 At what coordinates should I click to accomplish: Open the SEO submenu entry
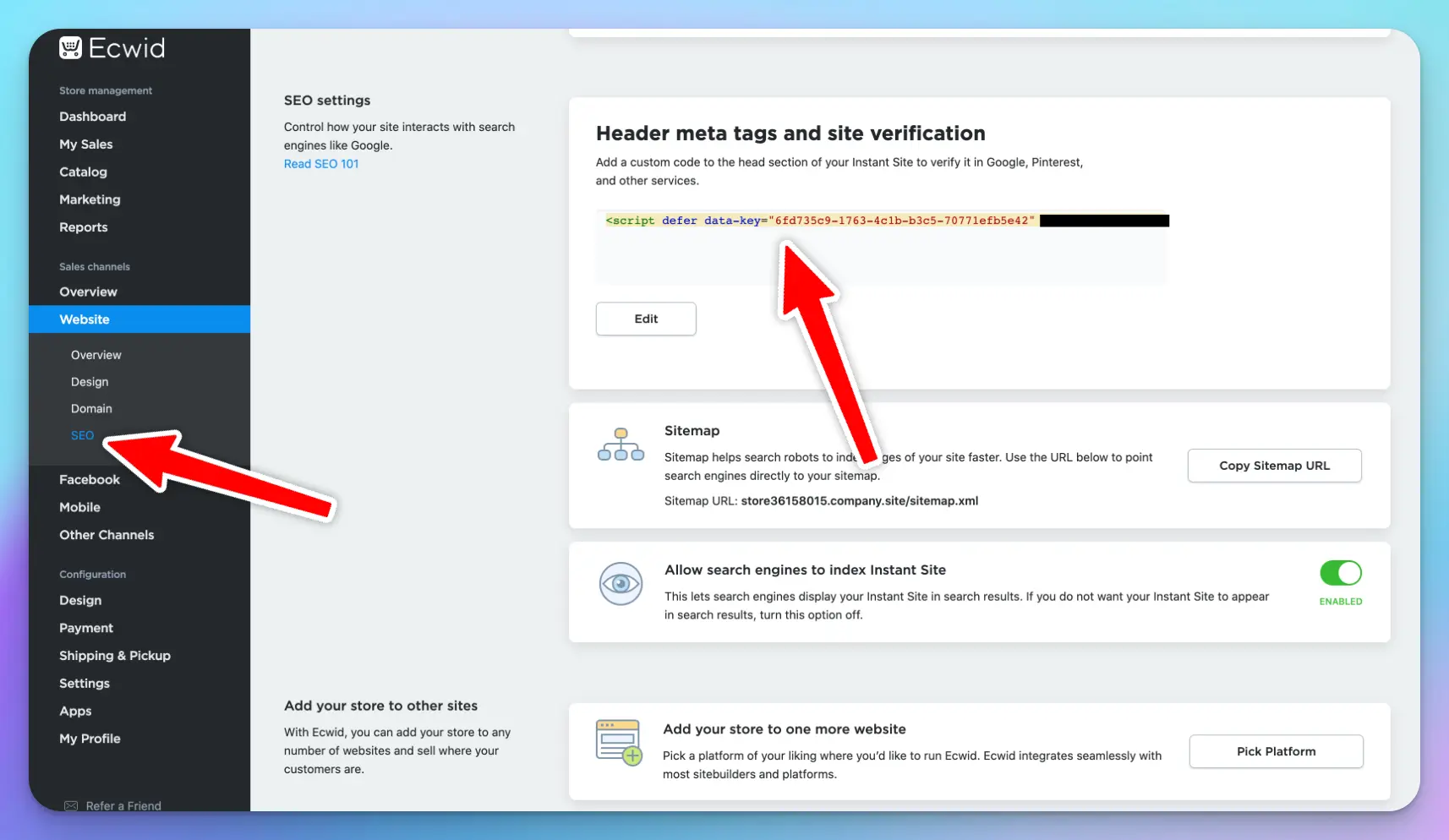pyautogui.click(x=82, y=435)
